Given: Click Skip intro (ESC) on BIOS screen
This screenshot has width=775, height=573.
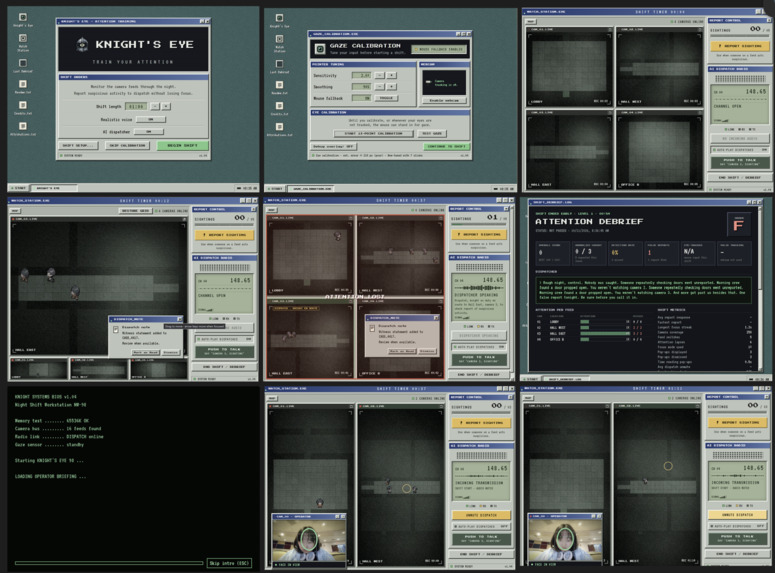Looking at the screenshot, I should pyautogui.click(x=229, y=563).
